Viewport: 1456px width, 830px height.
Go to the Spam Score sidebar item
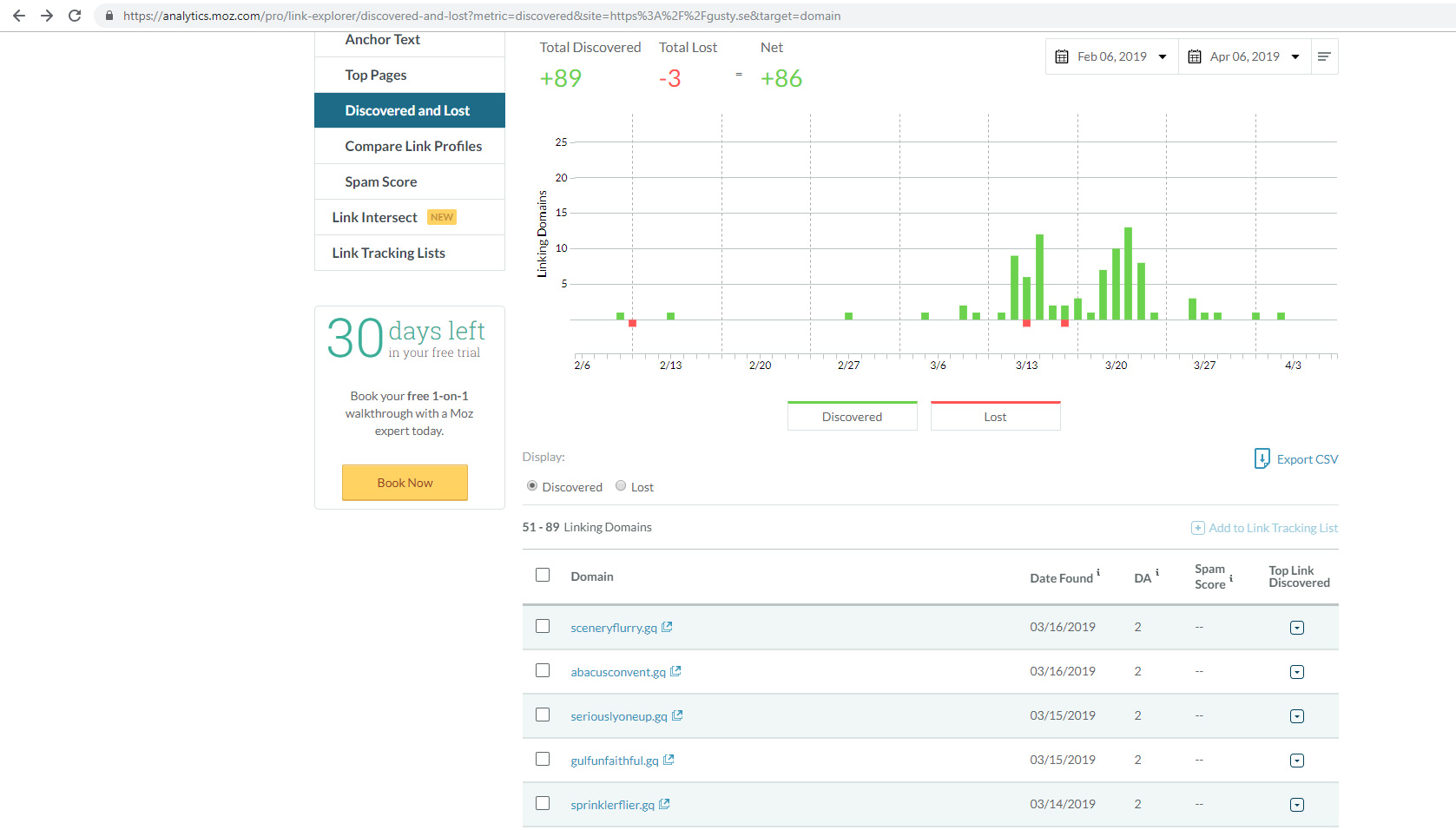(380, 181)
